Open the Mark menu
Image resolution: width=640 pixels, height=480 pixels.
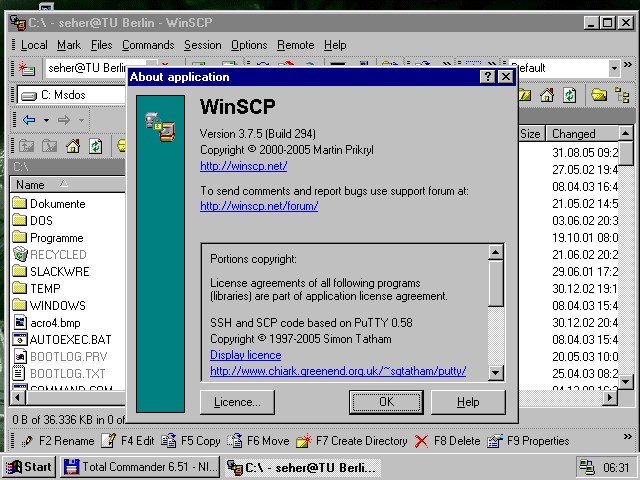69,45
